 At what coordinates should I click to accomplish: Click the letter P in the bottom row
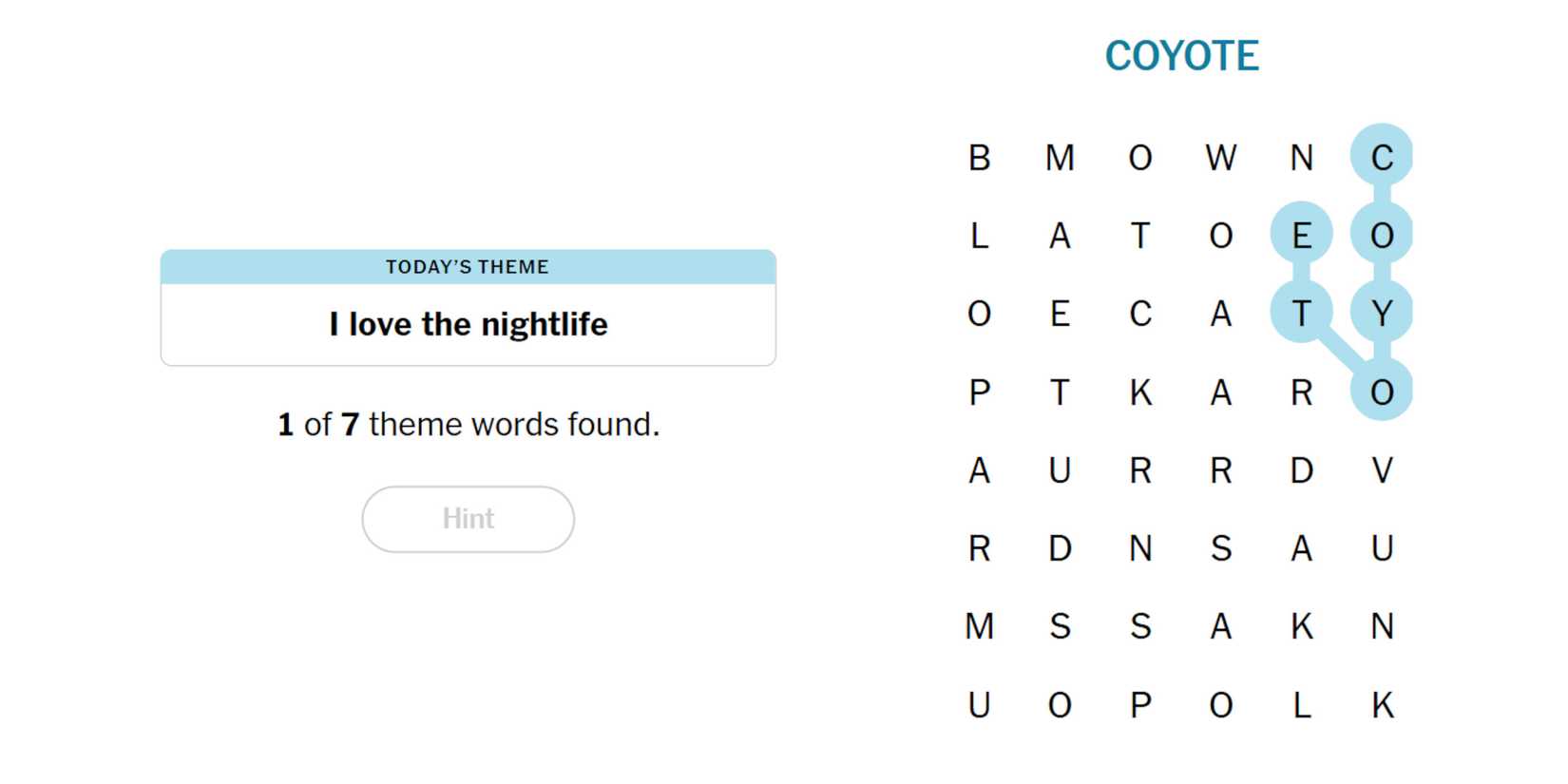[1140, 705]
